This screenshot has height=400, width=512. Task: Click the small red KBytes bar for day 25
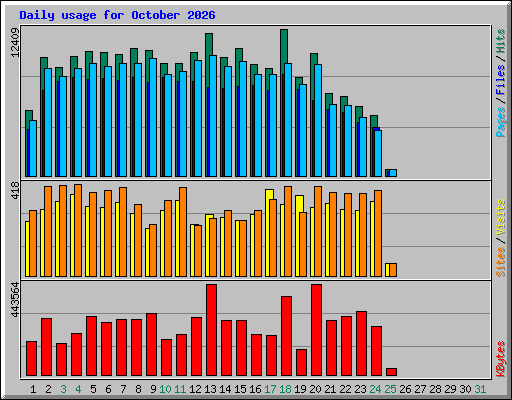click(391, 372)
